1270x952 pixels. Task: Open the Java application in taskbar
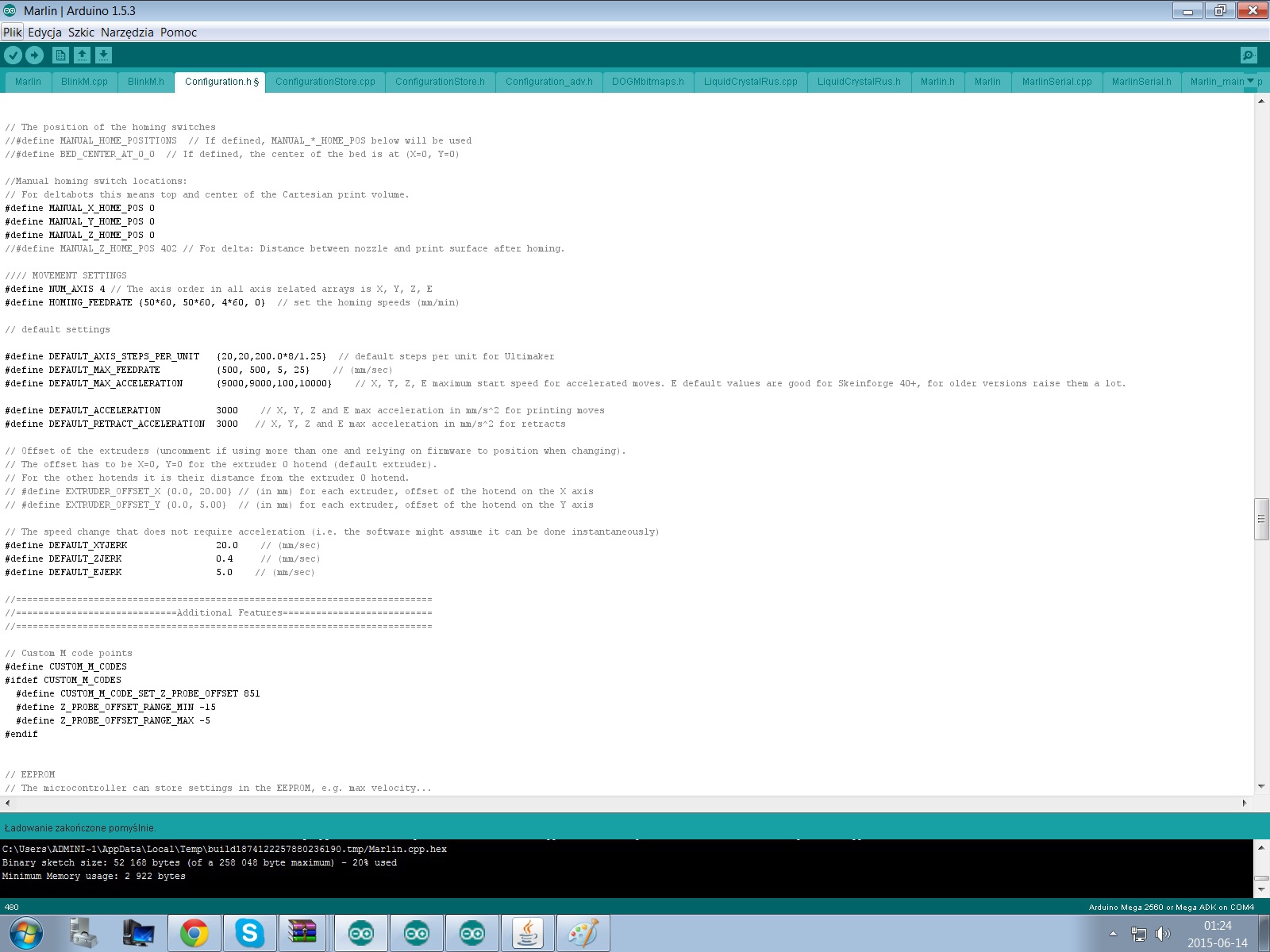pyautogui.click(x=528, y=933)
